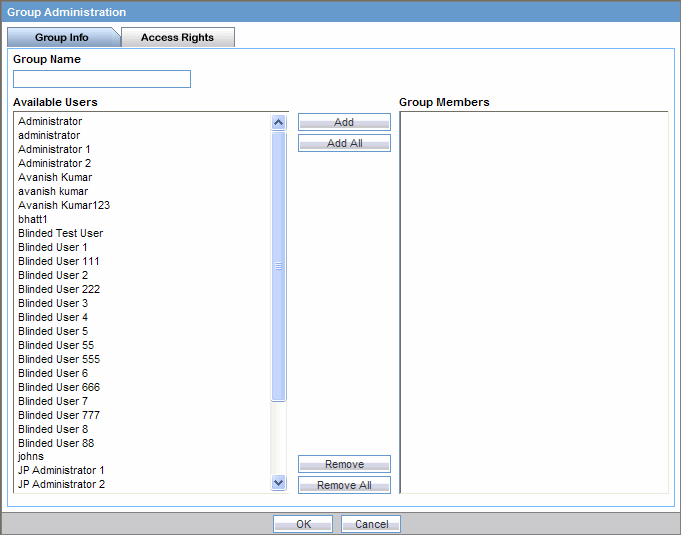Click the Available Users scrollbar thumb

point(278,266)
